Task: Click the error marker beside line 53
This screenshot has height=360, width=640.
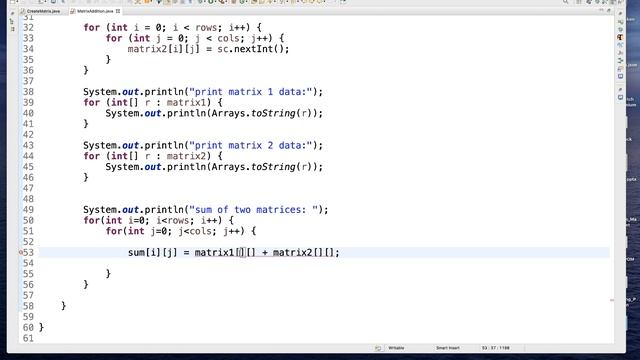Action: [x=21, y=252]
